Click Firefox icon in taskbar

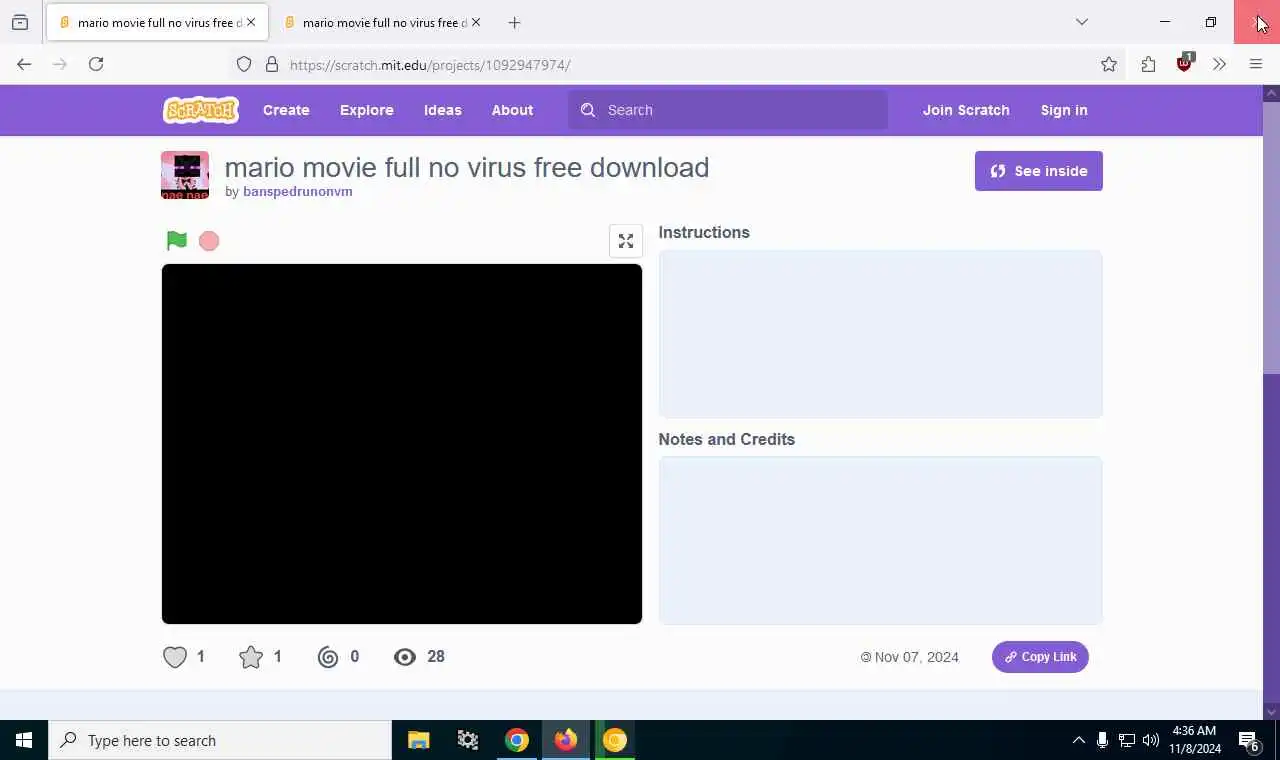(566, 740)
